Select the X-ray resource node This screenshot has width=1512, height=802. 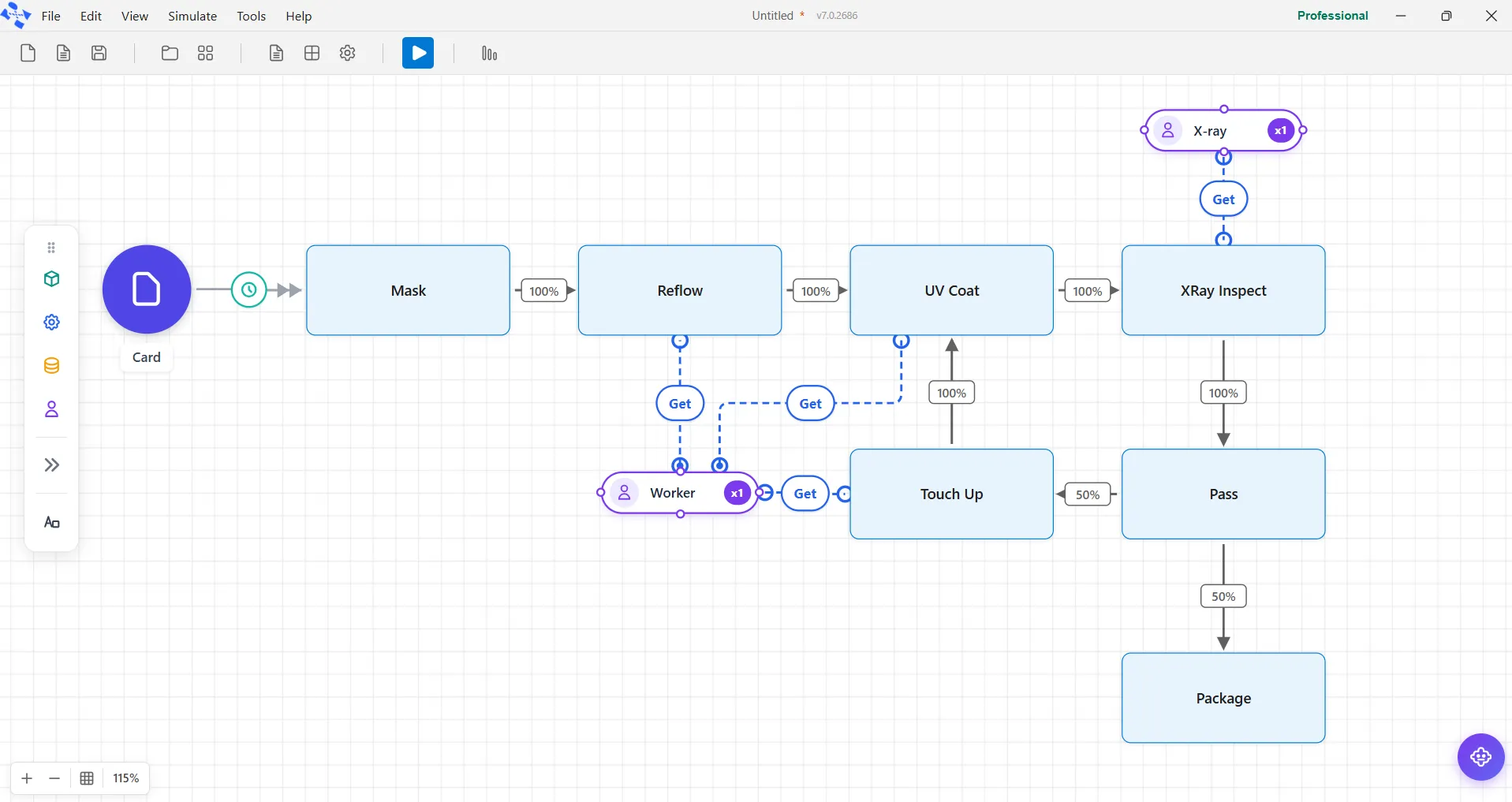tap(1223, 130)
